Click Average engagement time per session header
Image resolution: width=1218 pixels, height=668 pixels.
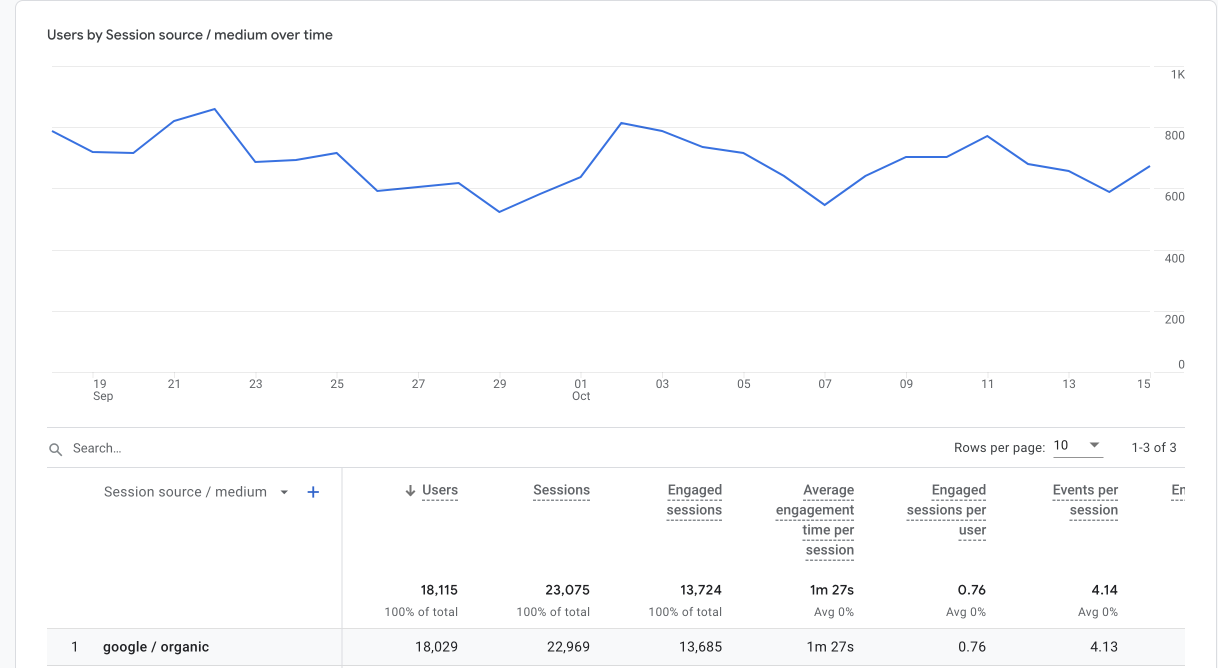[815, 520]
